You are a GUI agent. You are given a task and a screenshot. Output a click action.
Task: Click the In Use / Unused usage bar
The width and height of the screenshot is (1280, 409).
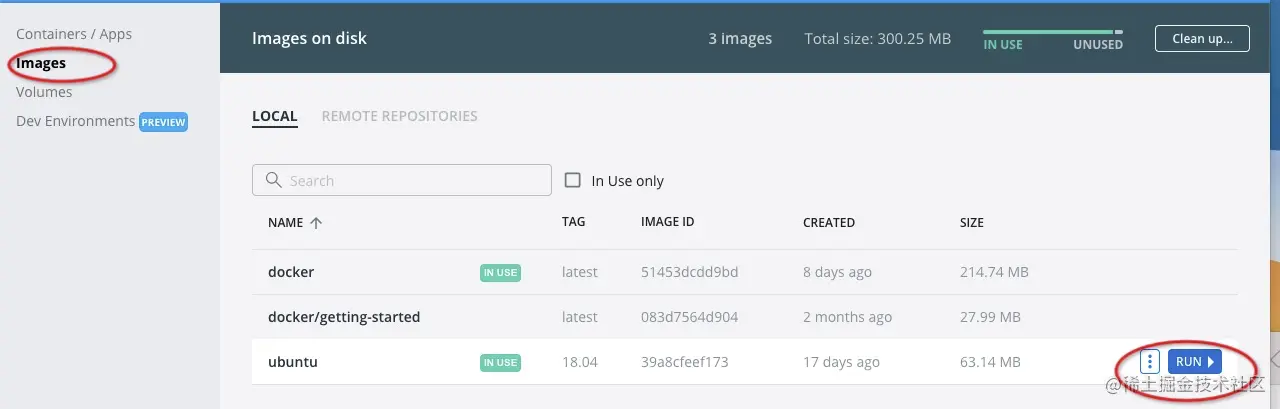tap(1053, 32)
